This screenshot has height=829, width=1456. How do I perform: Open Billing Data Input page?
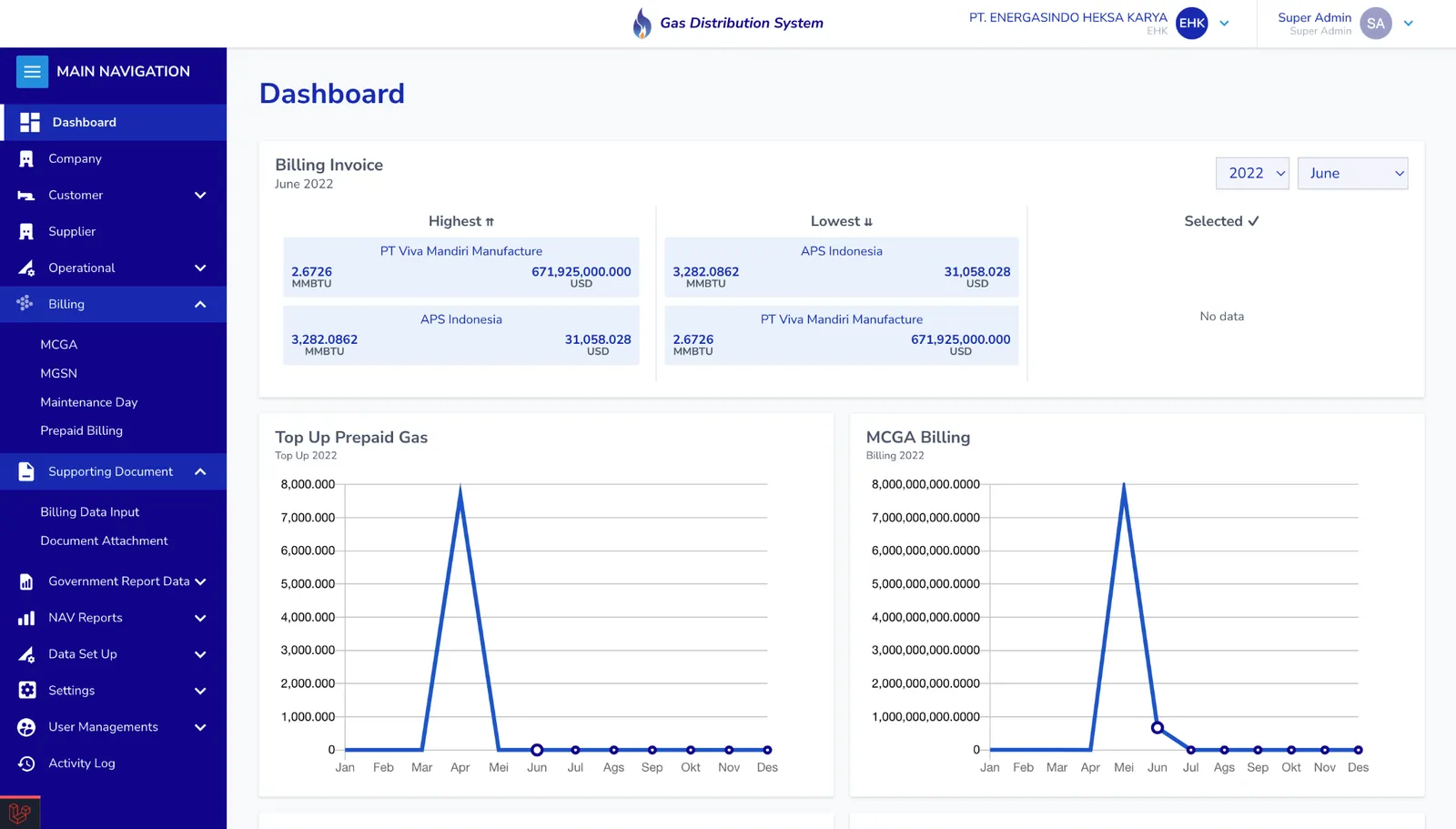pos(90,512)
